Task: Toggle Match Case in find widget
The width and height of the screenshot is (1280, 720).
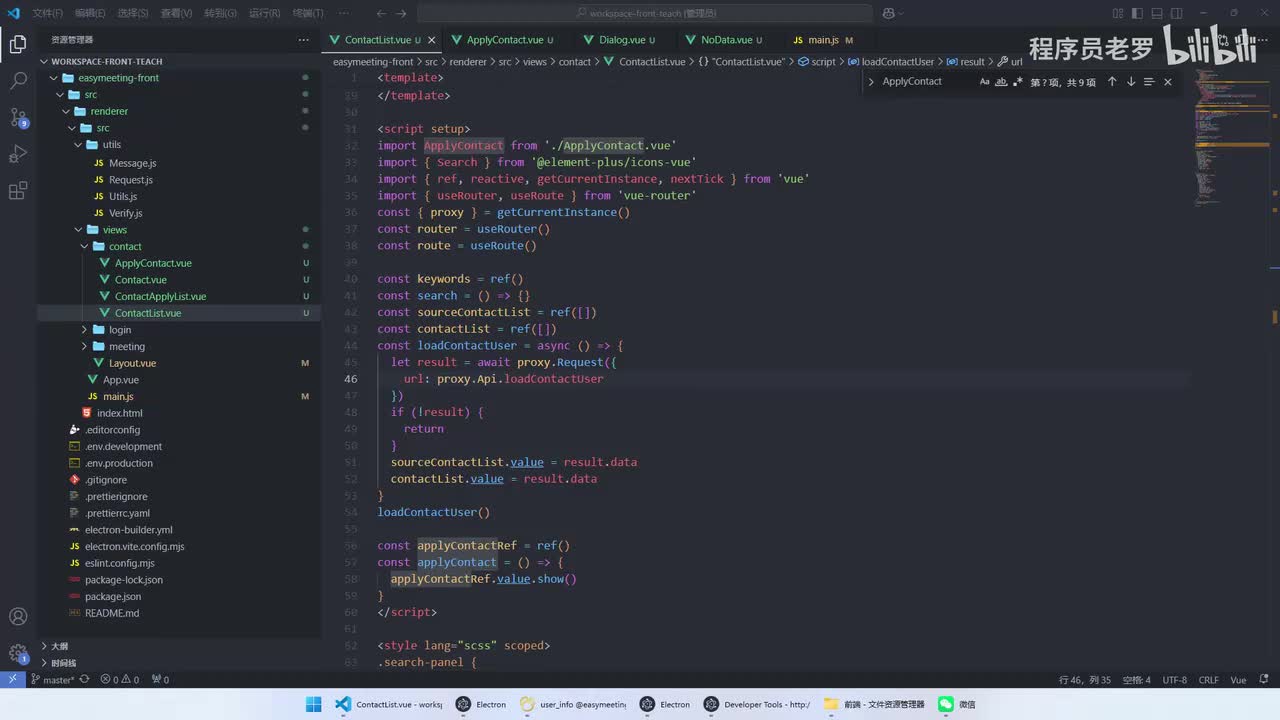Action: (984, 82)
